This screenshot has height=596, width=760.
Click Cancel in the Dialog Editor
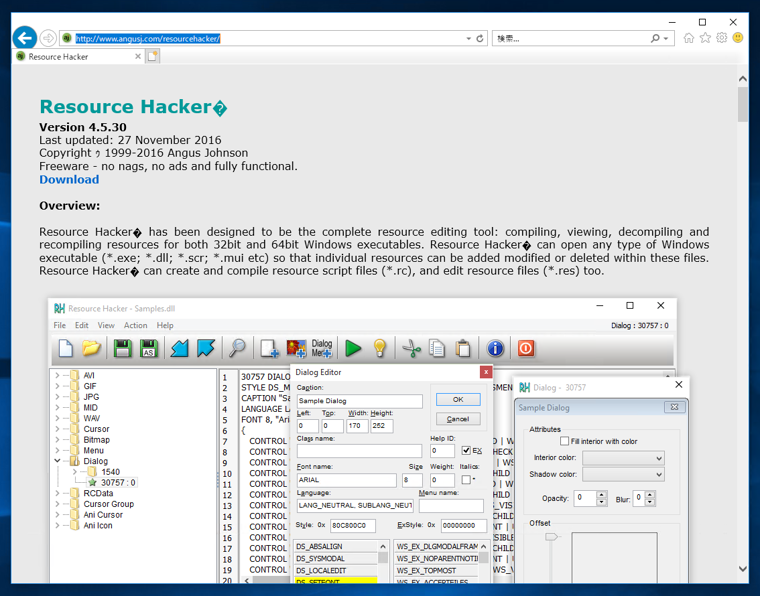[458, 419]
